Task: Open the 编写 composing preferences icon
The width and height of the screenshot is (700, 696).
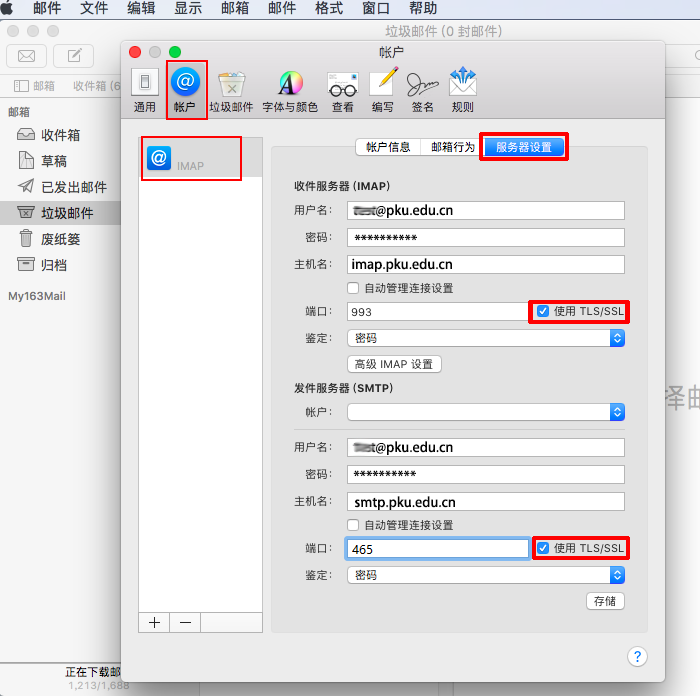Action: [383, 90]
